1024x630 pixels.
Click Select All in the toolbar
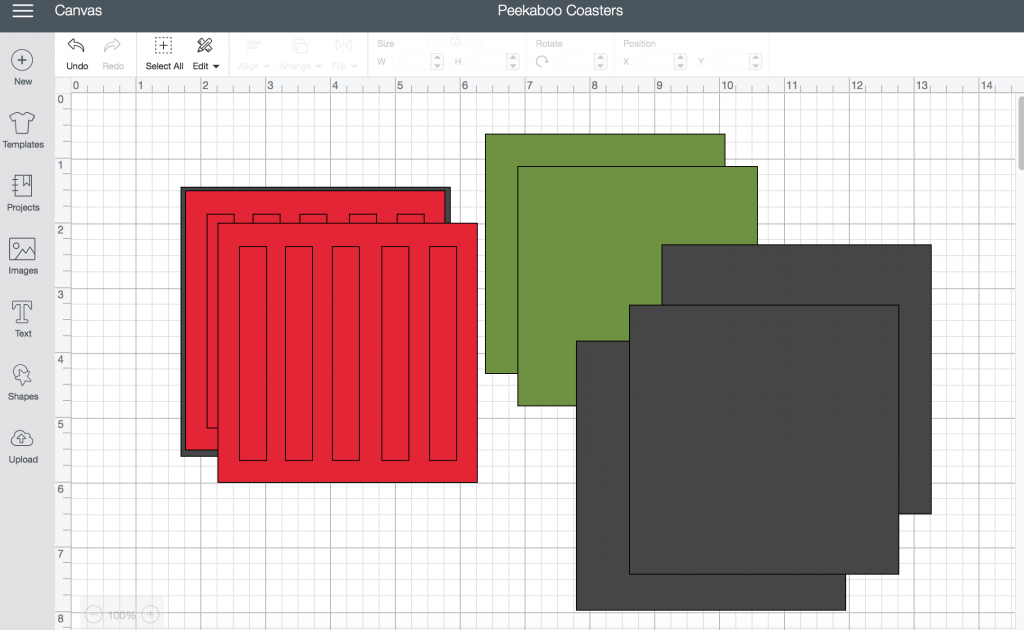[x=164, y=54]
